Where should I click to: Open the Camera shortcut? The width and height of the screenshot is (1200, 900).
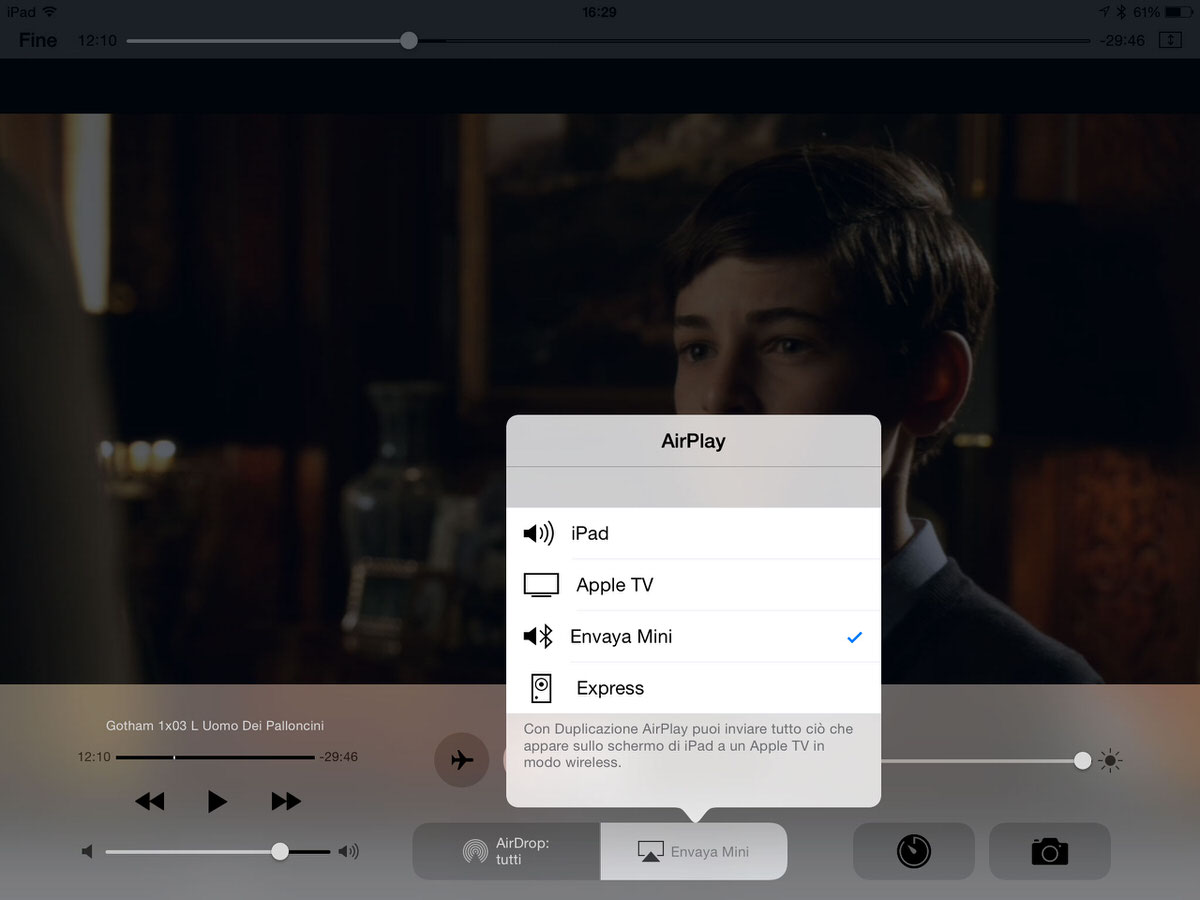coord(1049,851)
